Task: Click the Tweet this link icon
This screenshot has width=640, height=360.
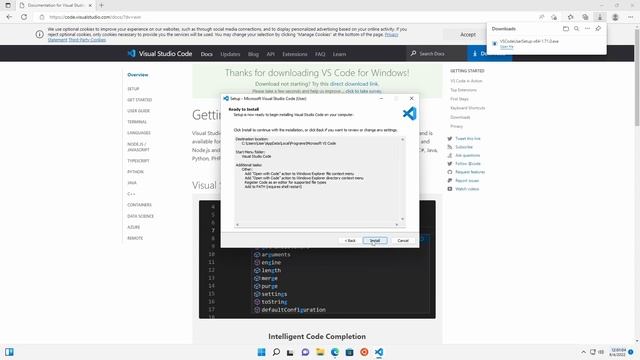Action: 450,138
